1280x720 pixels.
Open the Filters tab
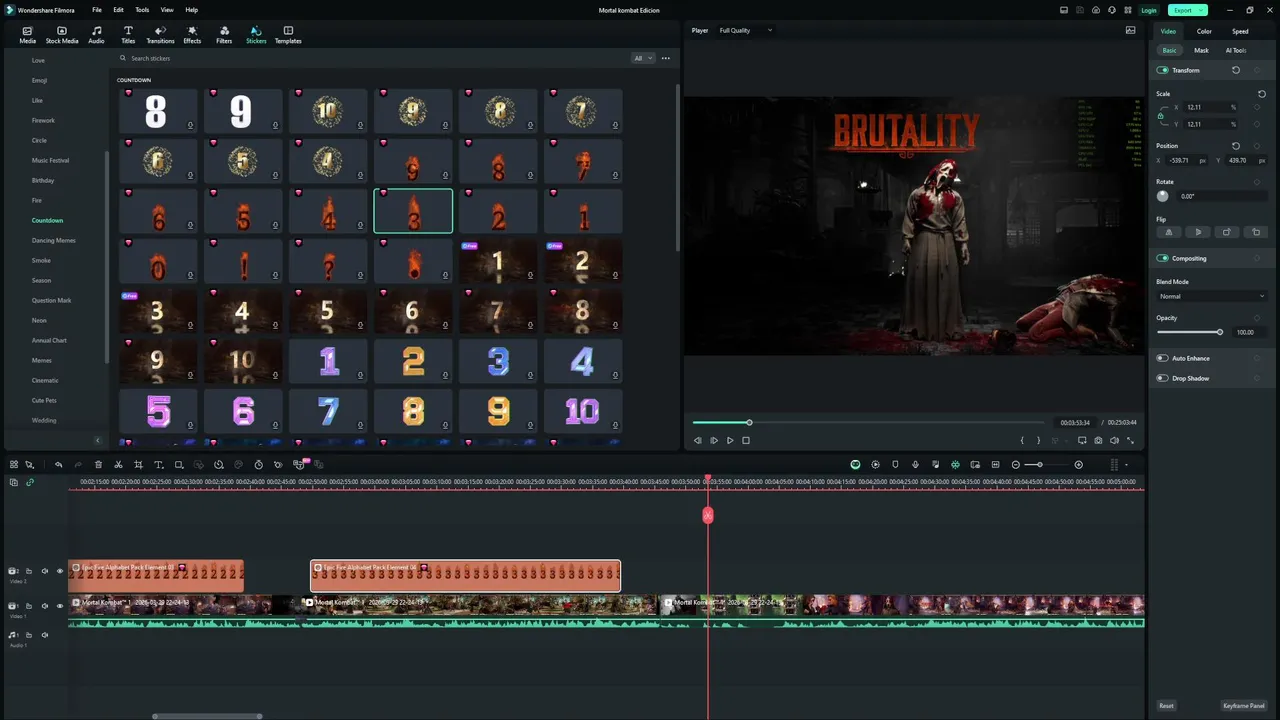[x=224, y=35]
